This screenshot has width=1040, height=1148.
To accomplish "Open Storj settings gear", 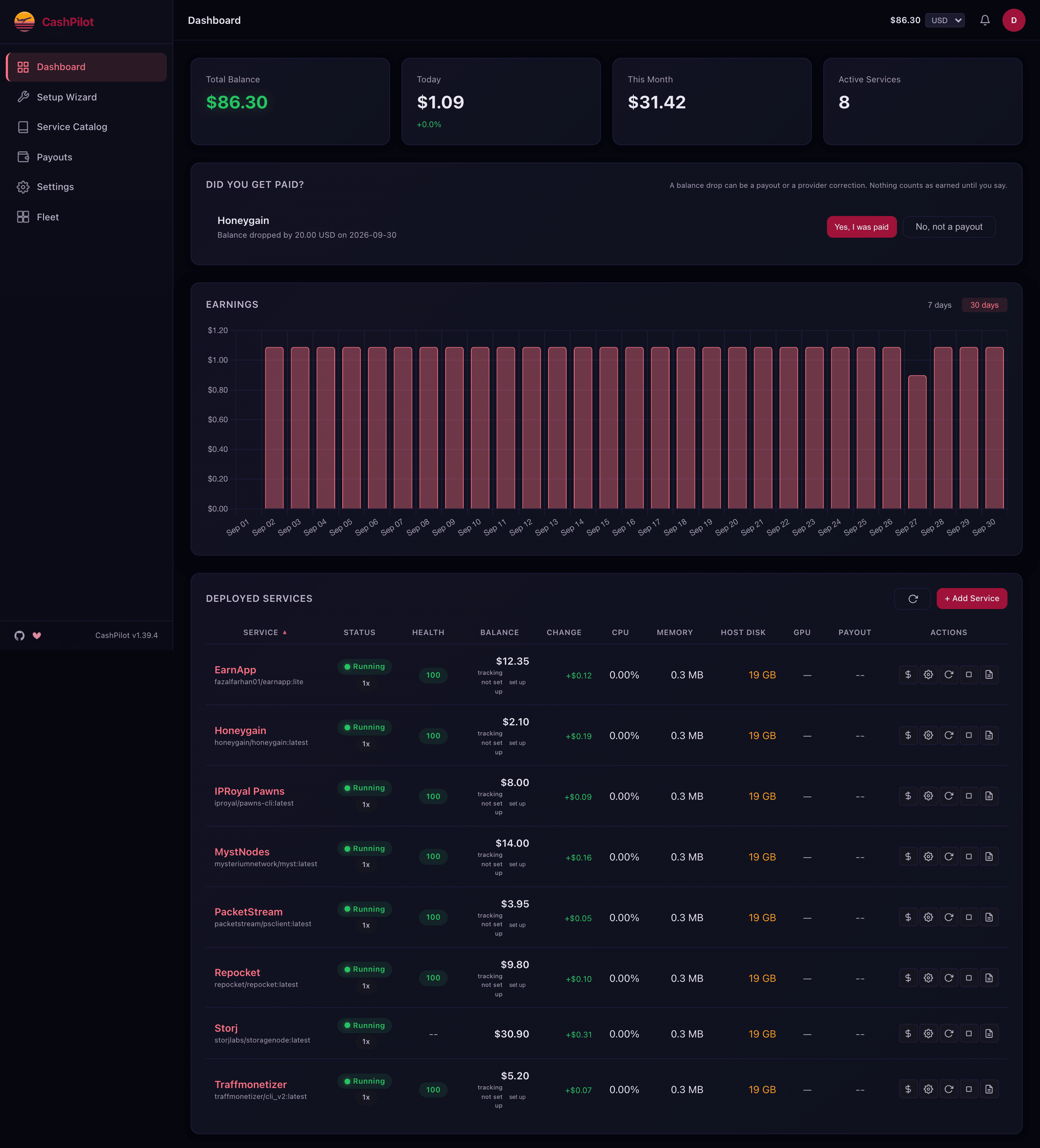I will [x=928, y=1033].
